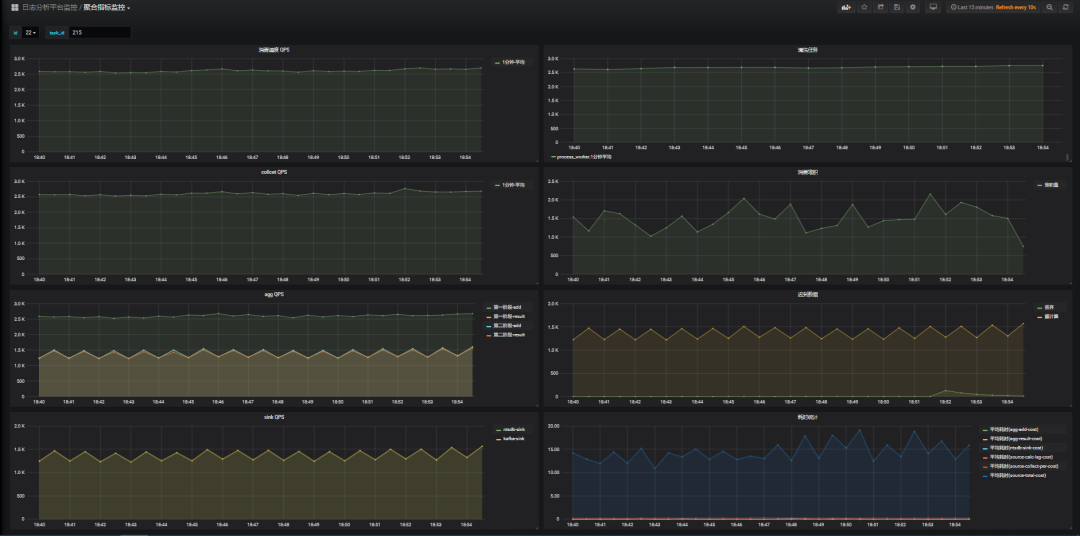Open the agg QPS panel title menu
1080x536 pixels.
[274, 294]
